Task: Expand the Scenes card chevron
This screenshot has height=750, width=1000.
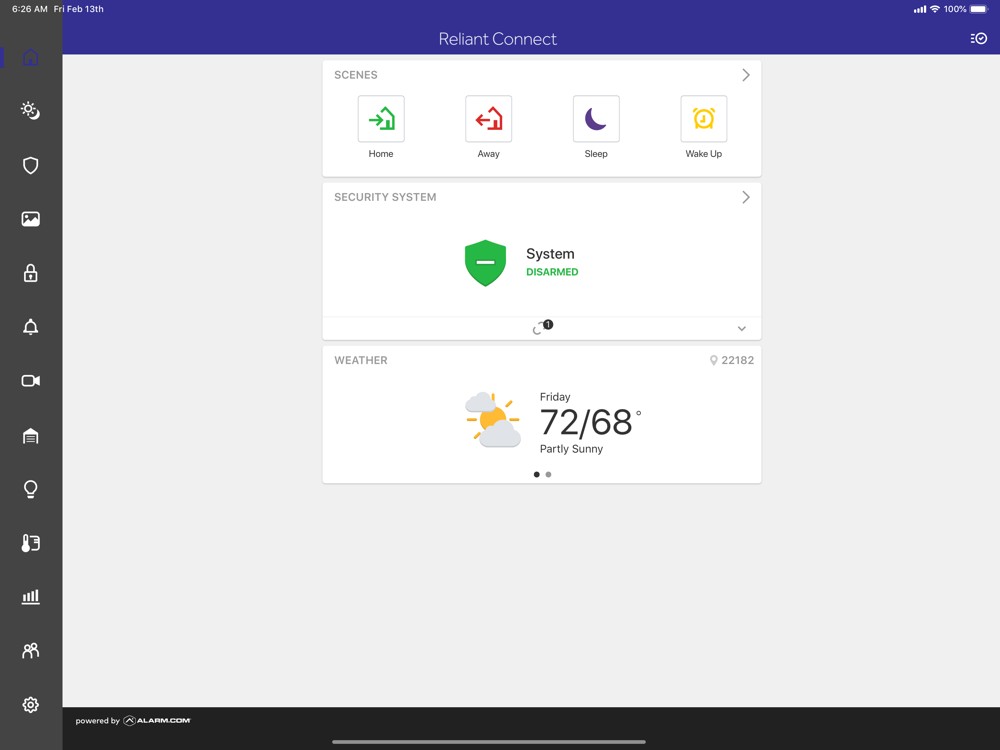Action: tap(746, 75)
